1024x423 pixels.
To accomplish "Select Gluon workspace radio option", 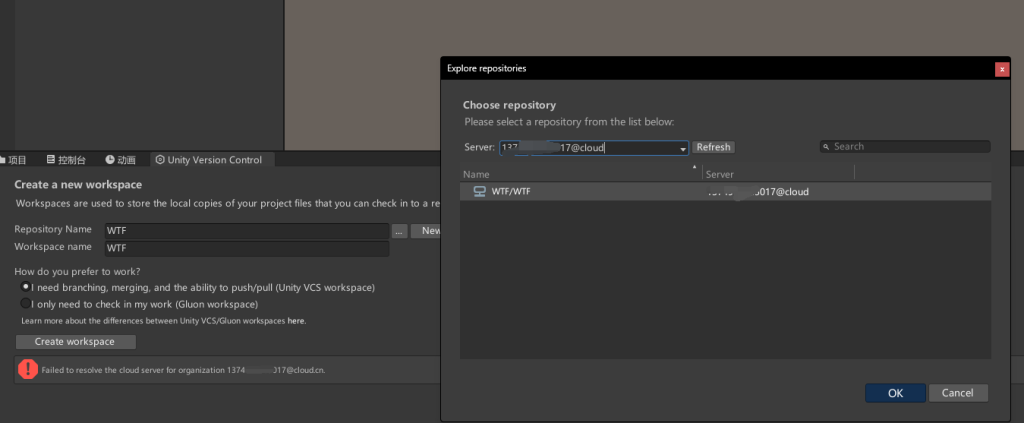I will [x=26, y=303].
